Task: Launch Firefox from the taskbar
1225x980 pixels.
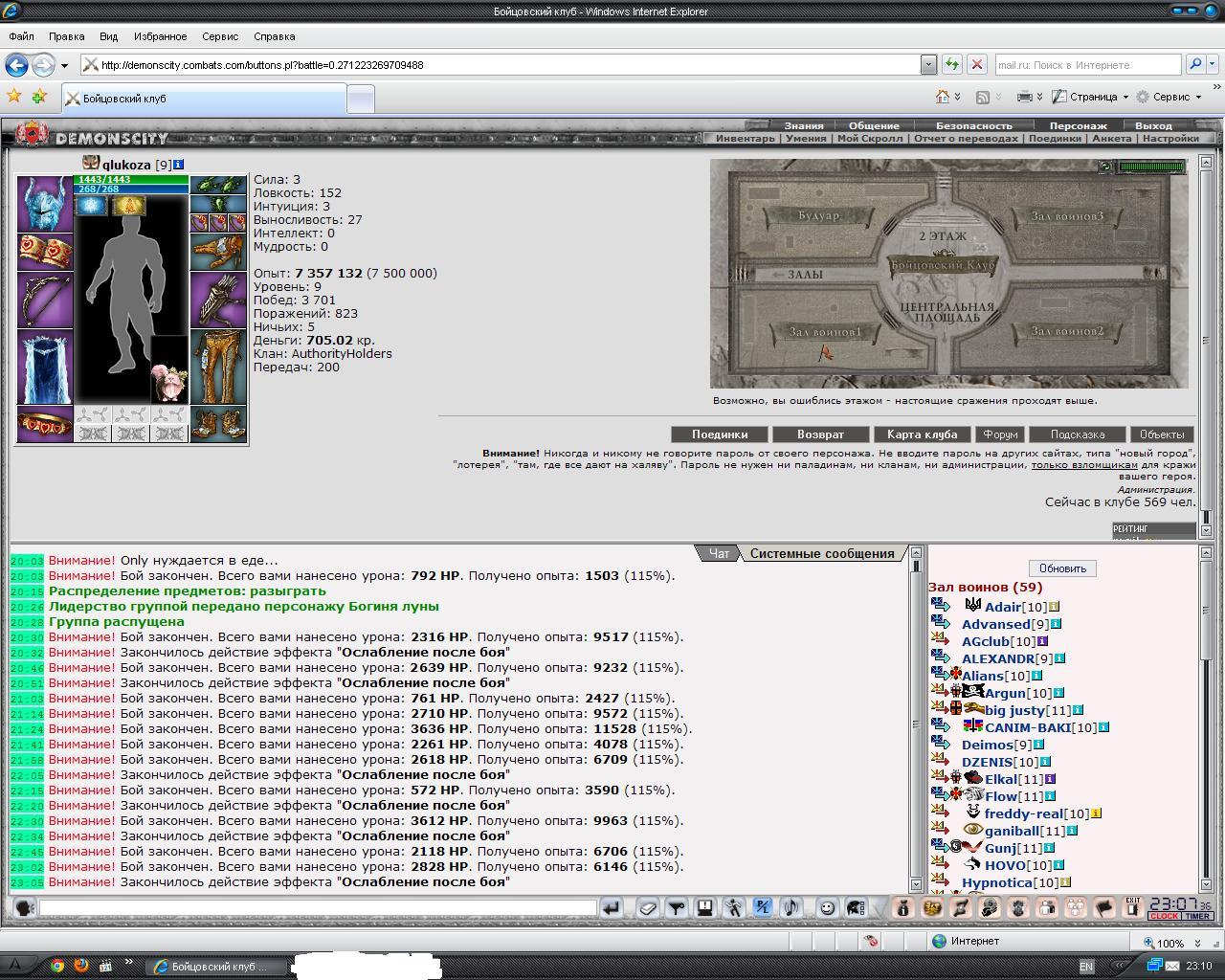Action: (x=81, y=966)
